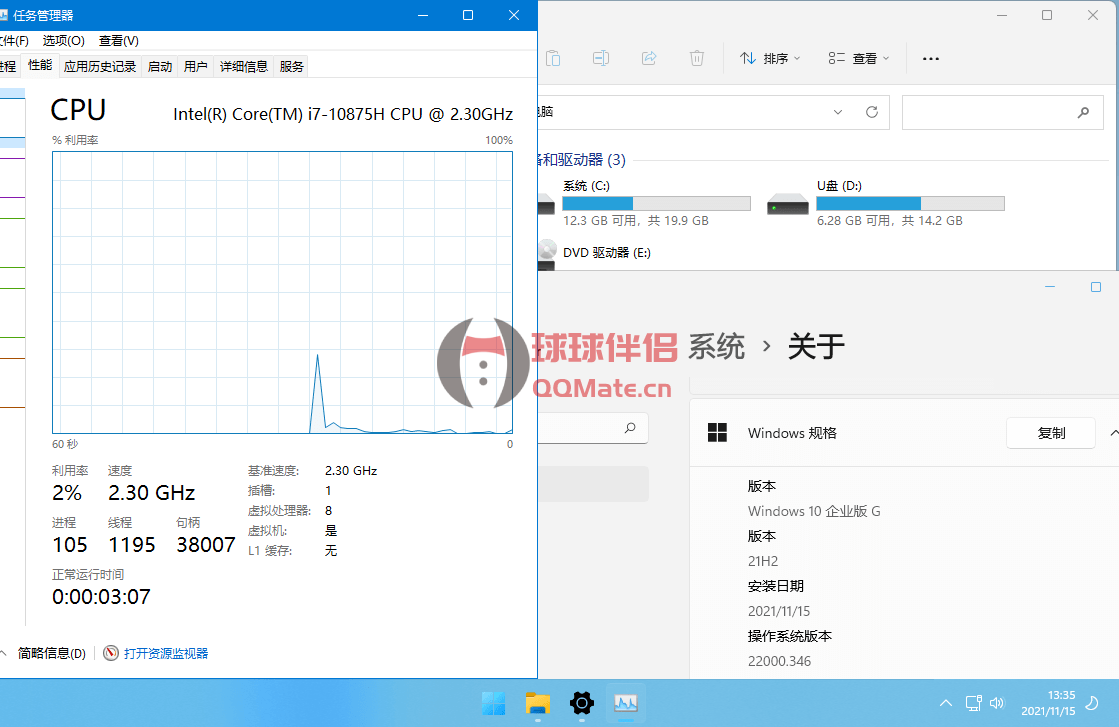Open the 查看(V) menu in Task Manager

tap(119, 41)
